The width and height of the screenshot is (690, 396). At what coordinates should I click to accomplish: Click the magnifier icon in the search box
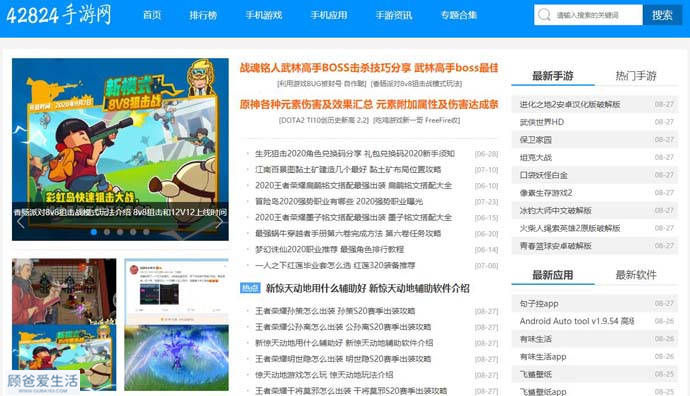[544, 15]
